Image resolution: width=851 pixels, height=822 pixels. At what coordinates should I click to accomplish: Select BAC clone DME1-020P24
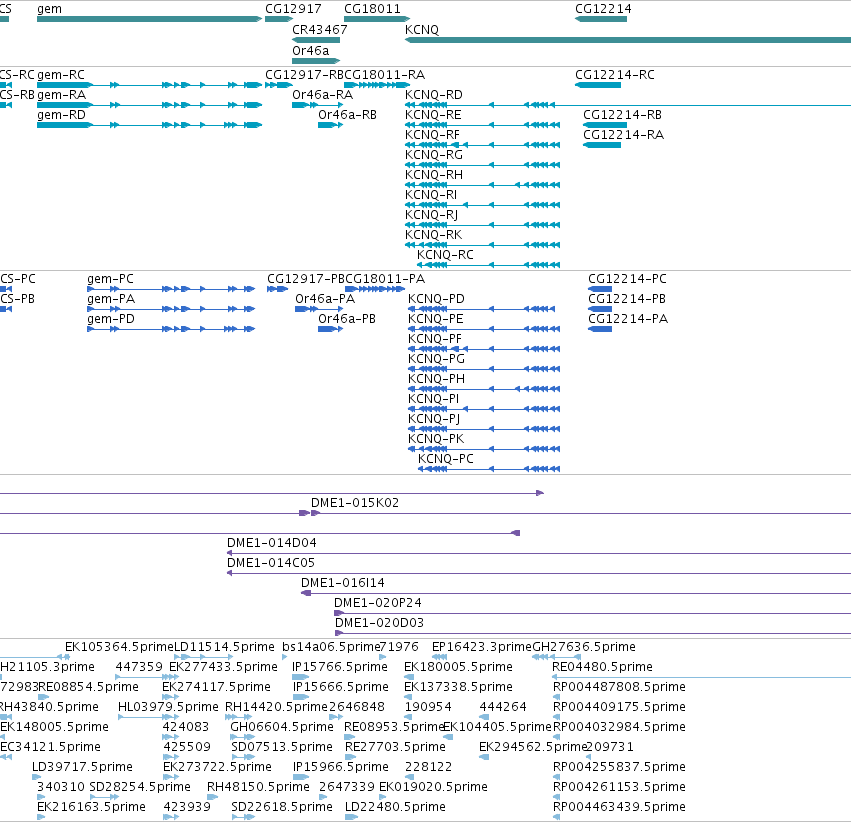tap(593, 614)
